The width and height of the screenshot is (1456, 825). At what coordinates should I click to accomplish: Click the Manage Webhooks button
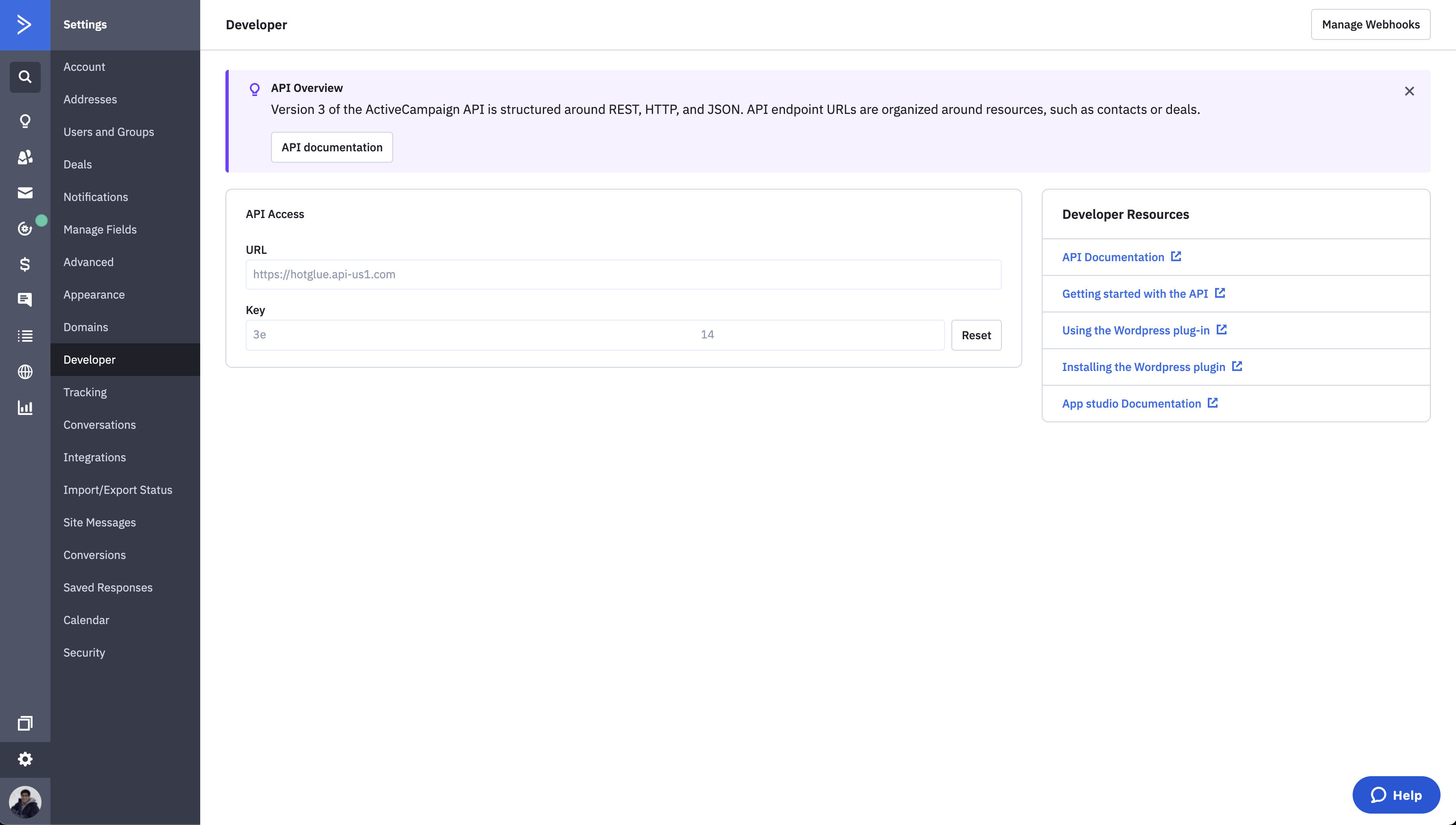(1371, 24)
